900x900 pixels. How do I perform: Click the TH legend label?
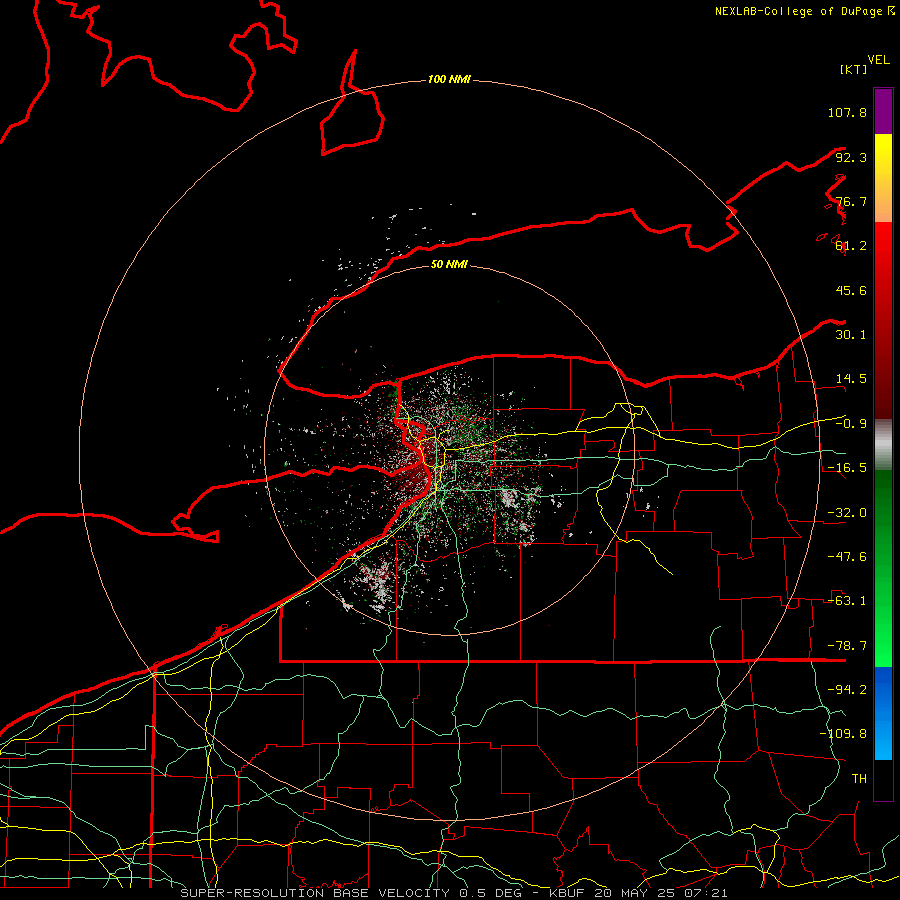coord(859,779)
